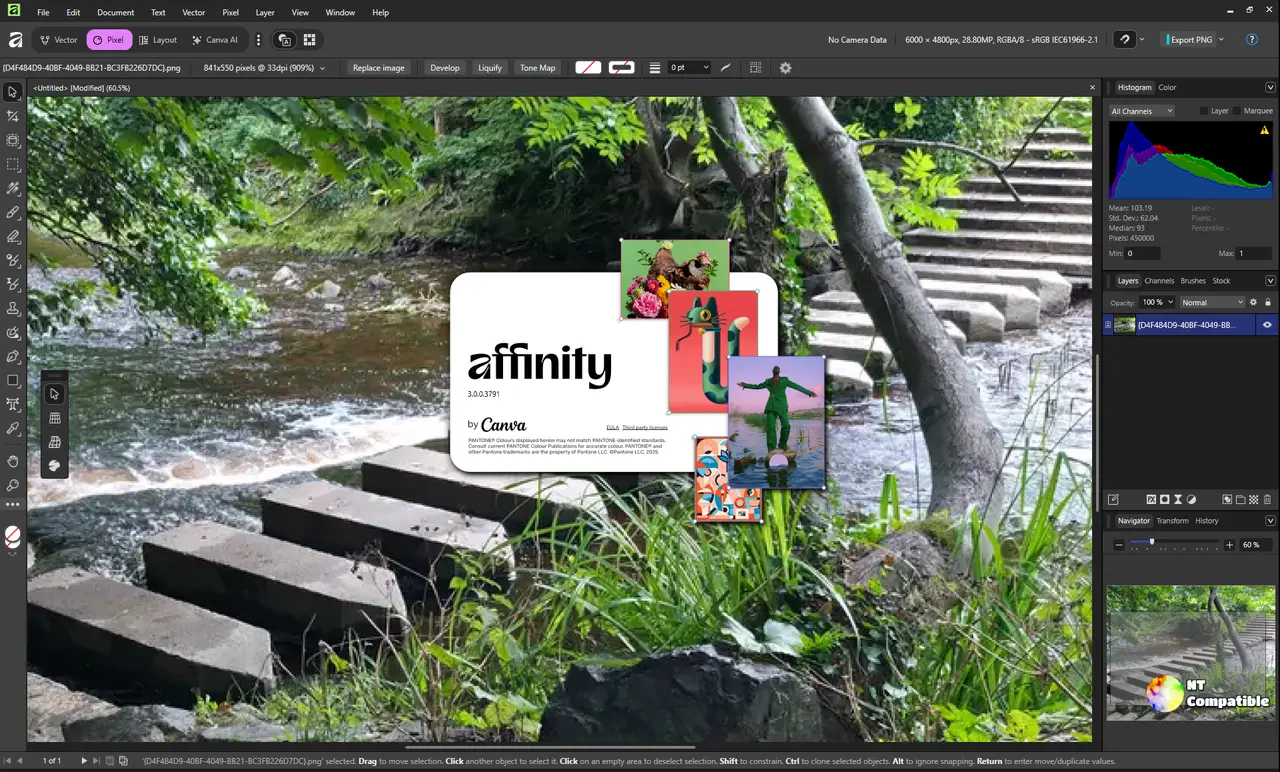Switch to the Channels tab
Viewport: 1280px width, 772px height.
click(x=1159, y=281)
